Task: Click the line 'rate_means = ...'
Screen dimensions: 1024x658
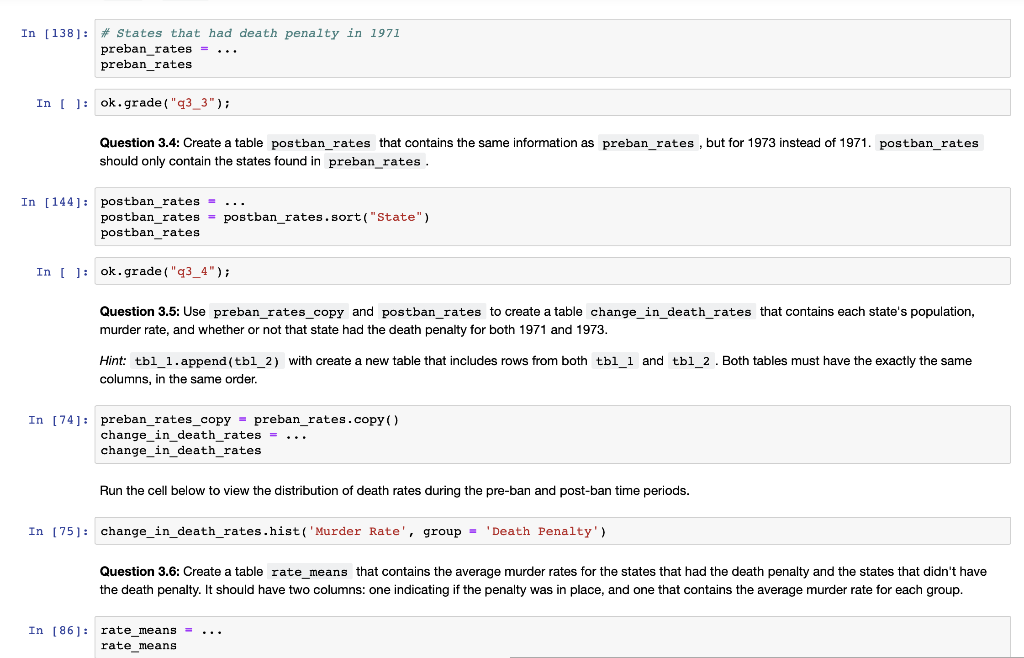Action: click(x=161, y=631)
